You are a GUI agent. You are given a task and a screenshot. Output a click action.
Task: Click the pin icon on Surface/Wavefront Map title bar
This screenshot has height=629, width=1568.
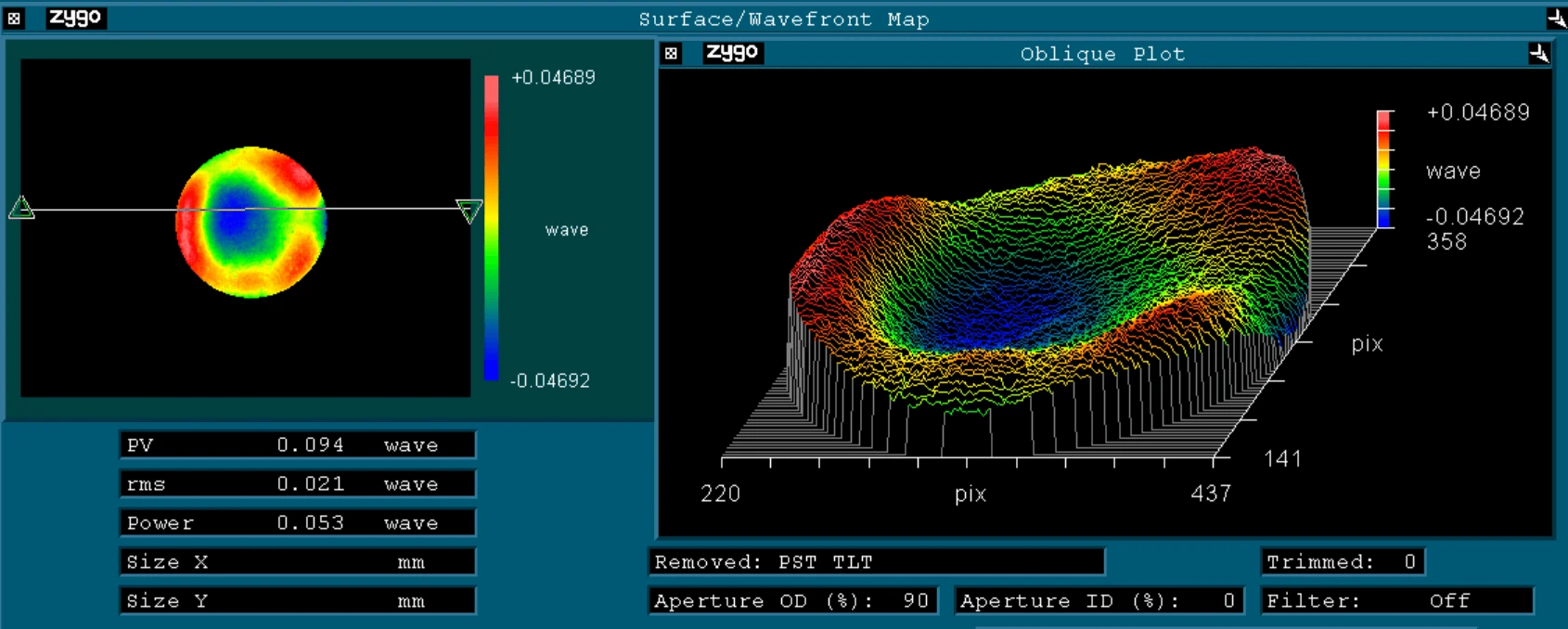coord(1556,19)
